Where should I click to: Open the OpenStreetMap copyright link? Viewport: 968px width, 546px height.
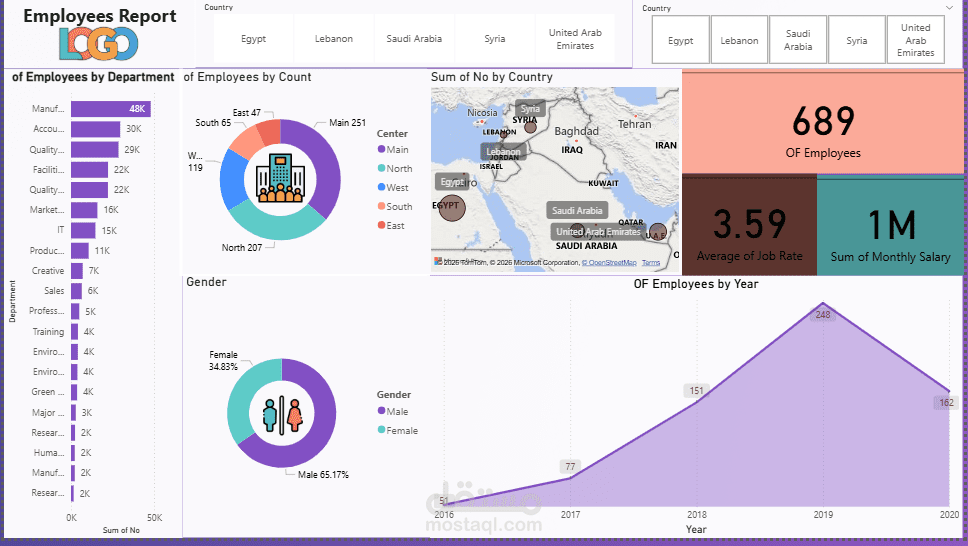[609, 262]
